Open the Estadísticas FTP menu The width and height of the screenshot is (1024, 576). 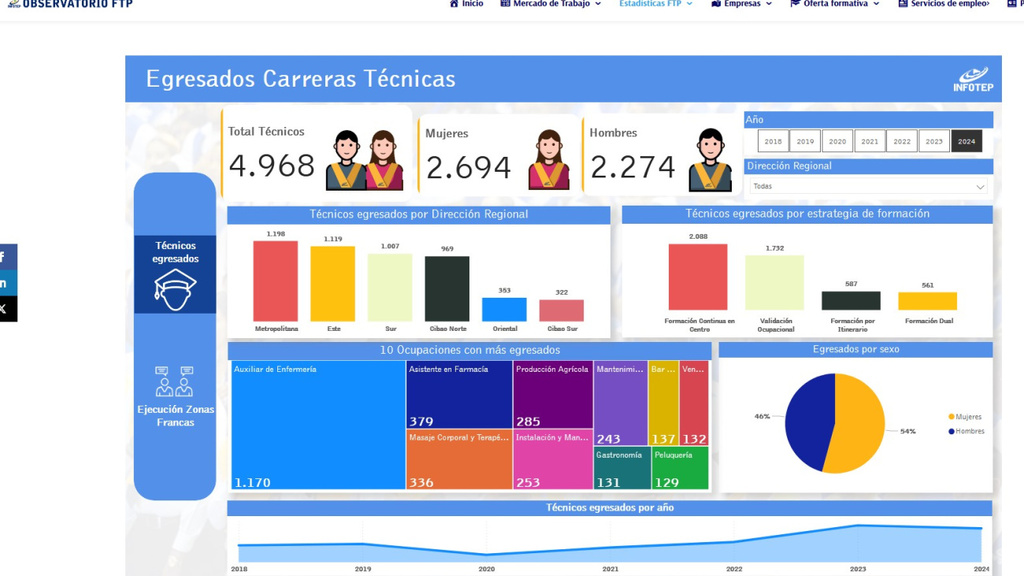coord(655,4)
